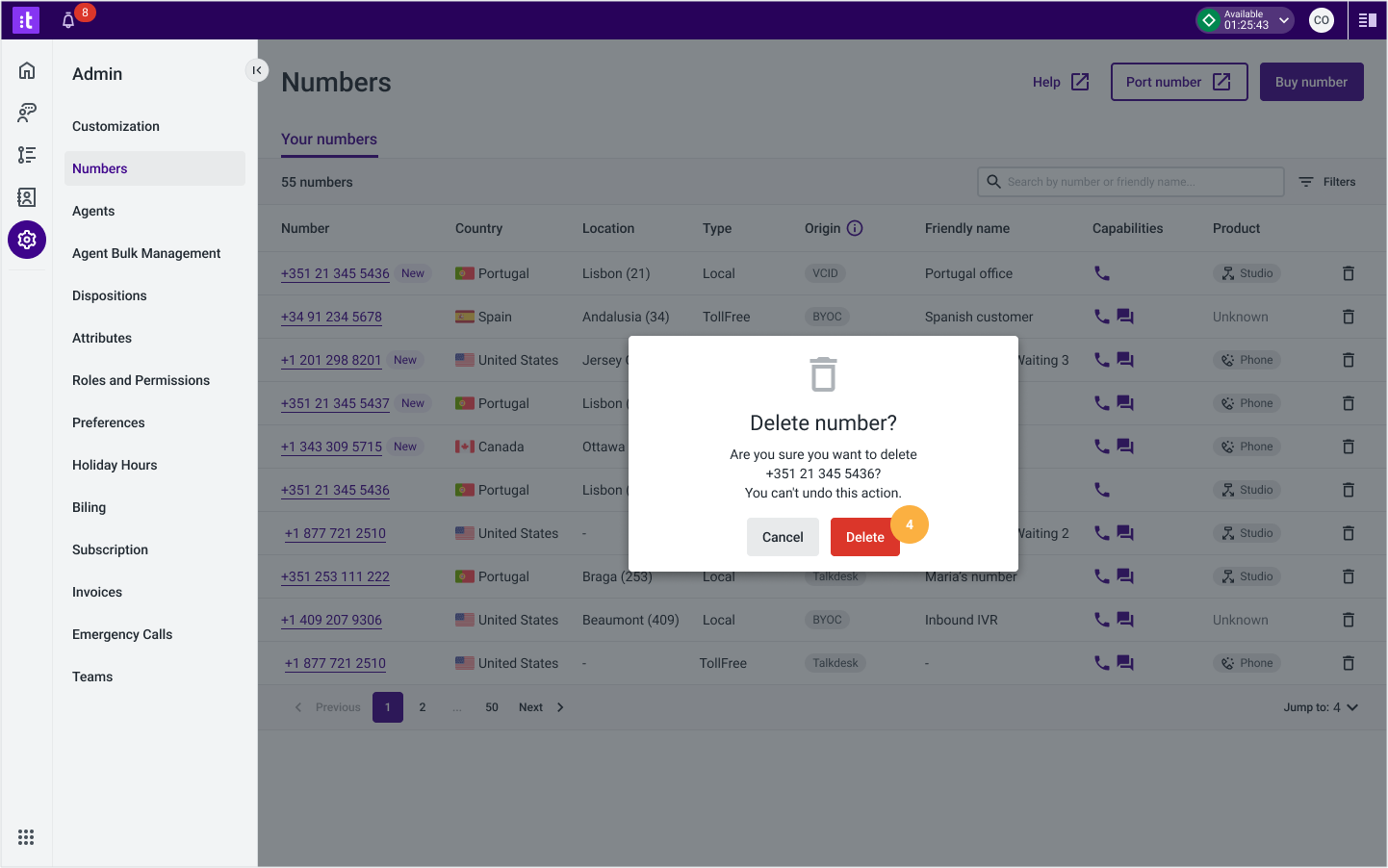Open the Available status dropdown
This screenshot has height=868, width=1388.
coord(1245,19)
